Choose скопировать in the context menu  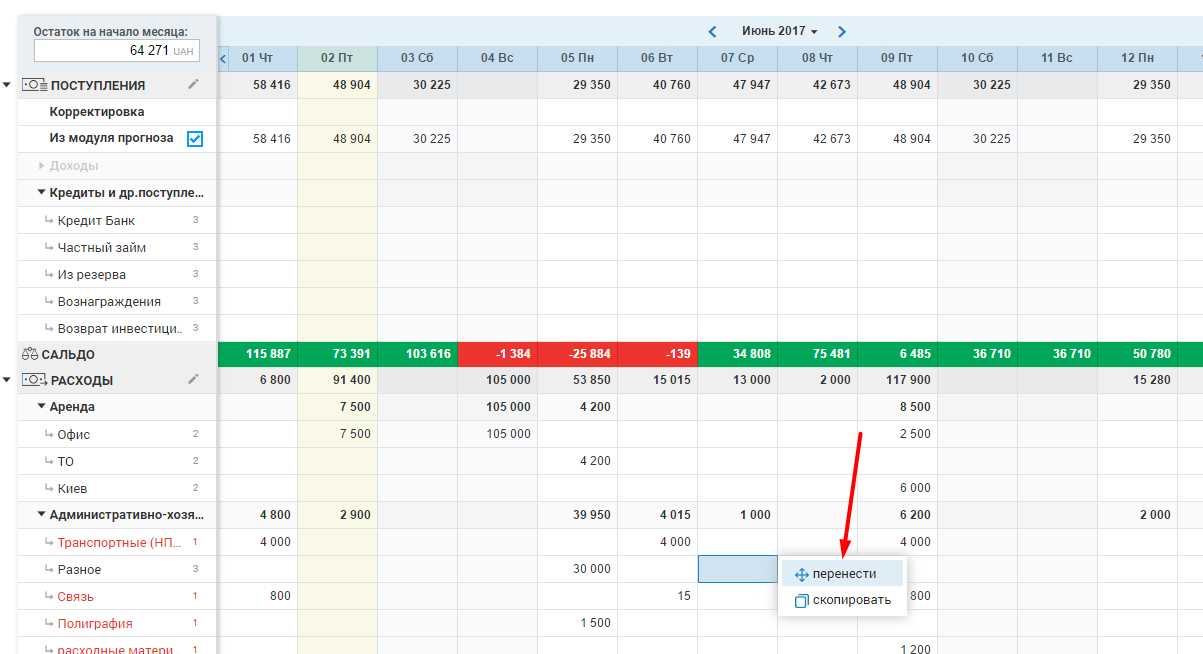pos(843,600)
